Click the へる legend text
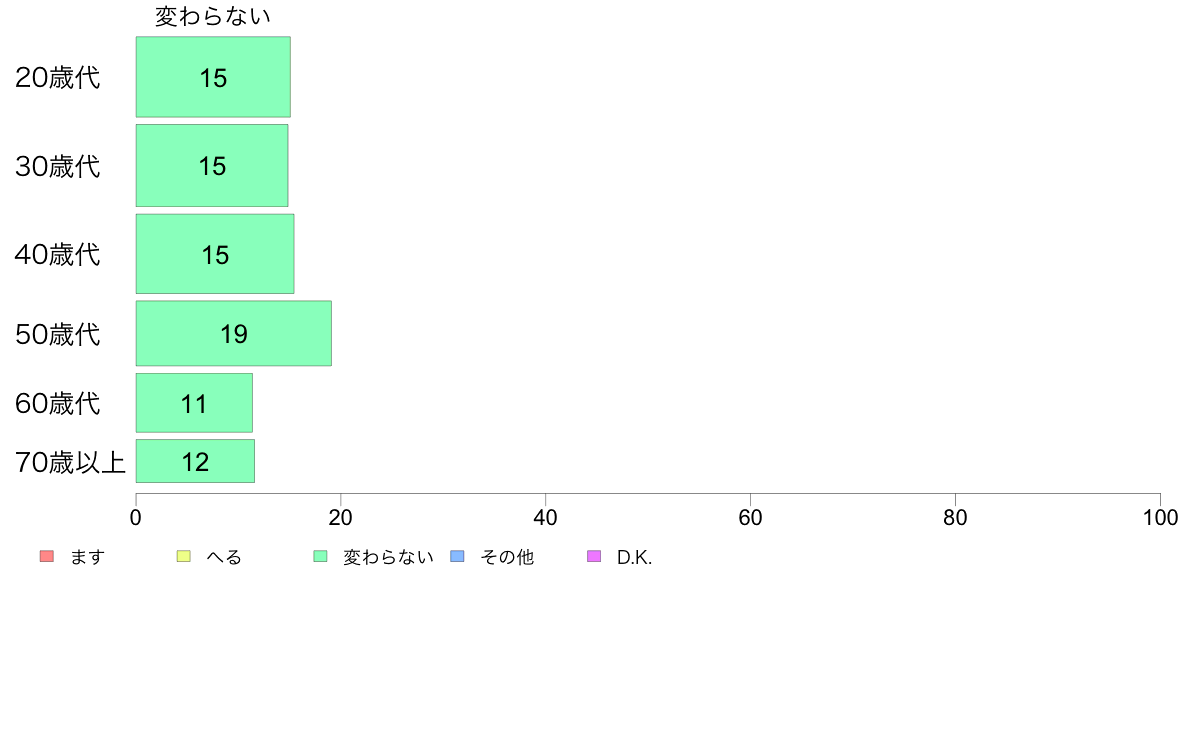Image resolution: width=1188 pixels, height=736 pixels. pos(224,557)
